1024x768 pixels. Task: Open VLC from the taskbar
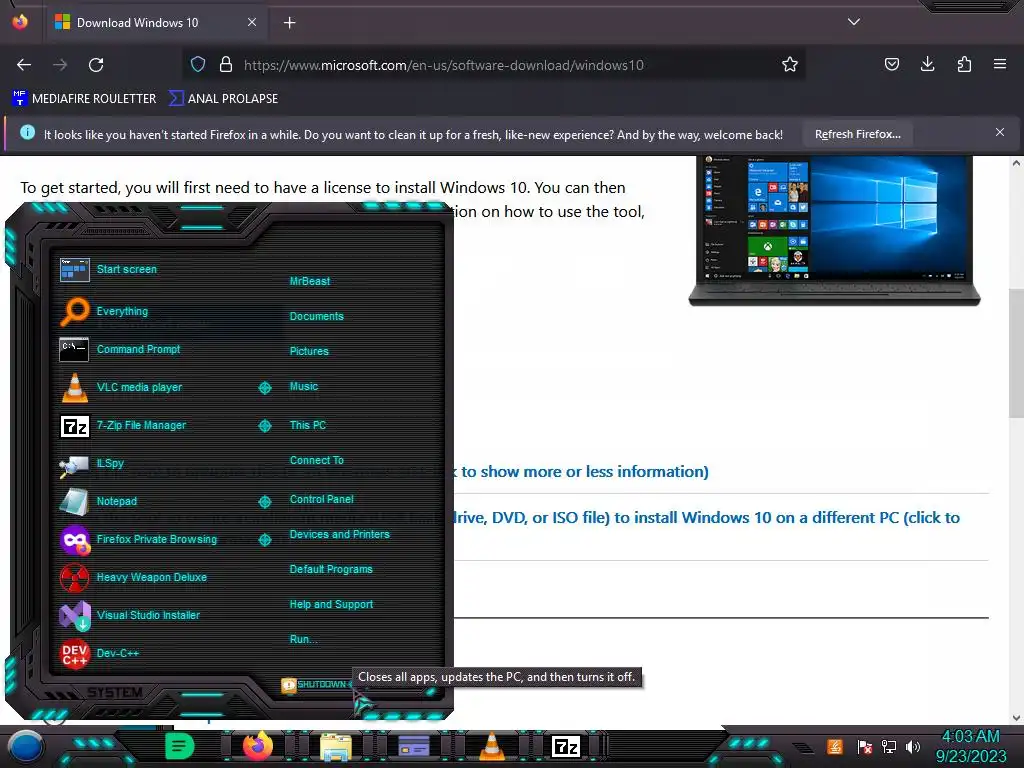[x=492, y=746]
